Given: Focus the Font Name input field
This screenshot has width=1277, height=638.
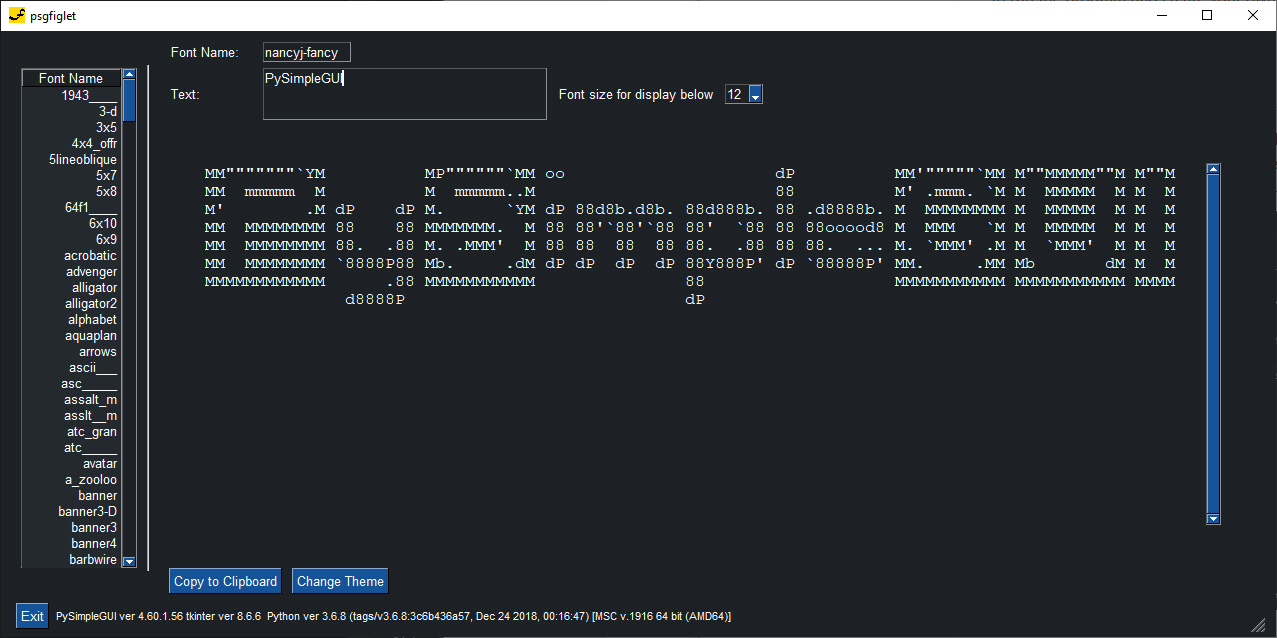Looking at the screenshot, I should (306, 52).
